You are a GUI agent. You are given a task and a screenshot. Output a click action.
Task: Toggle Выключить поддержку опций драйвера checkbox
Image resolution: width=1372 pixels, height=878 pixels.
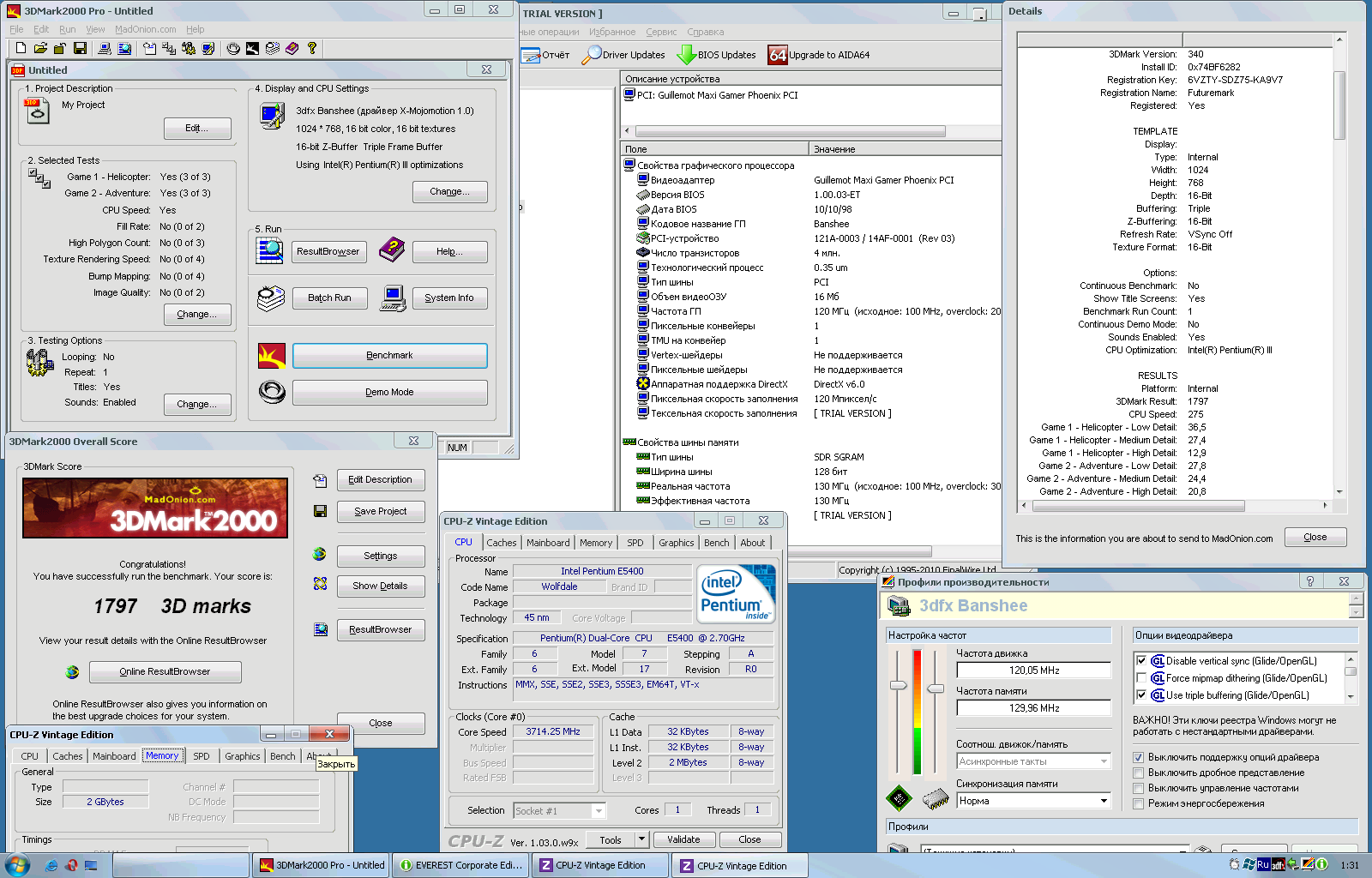tap(1139, 757)
